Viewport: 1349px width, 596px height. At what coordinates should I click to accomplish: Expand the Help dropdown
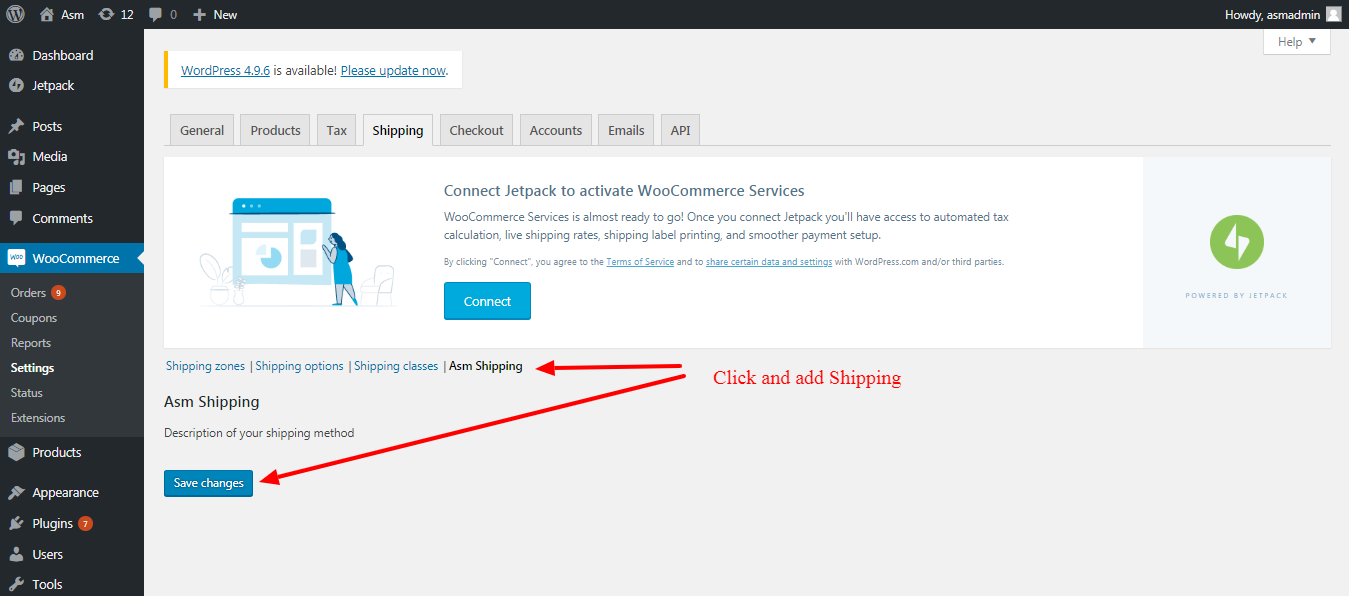[1297, 42]
